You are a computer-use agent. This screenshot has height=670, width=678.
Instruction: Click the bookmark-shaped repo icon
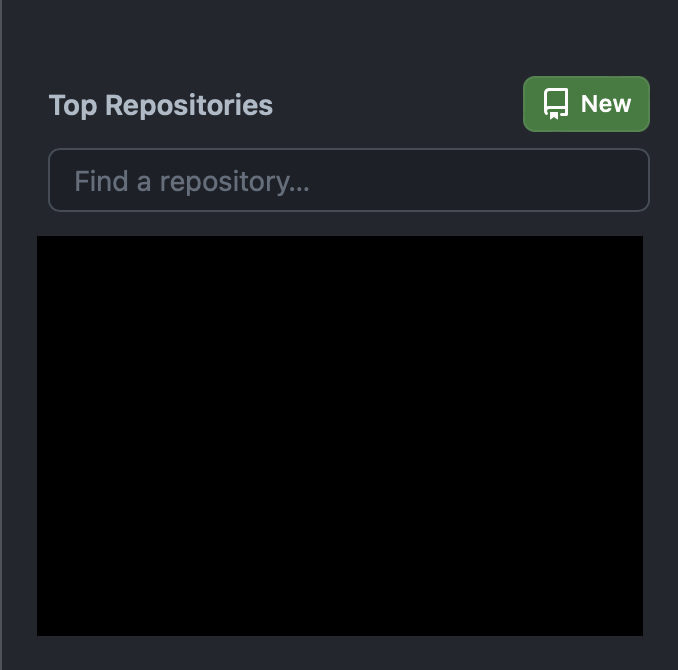556,104
